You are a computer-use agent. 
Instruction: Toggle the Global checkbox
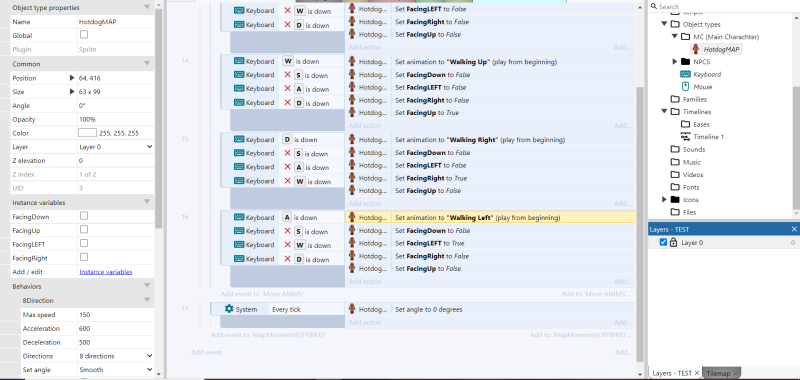point(84,35)
